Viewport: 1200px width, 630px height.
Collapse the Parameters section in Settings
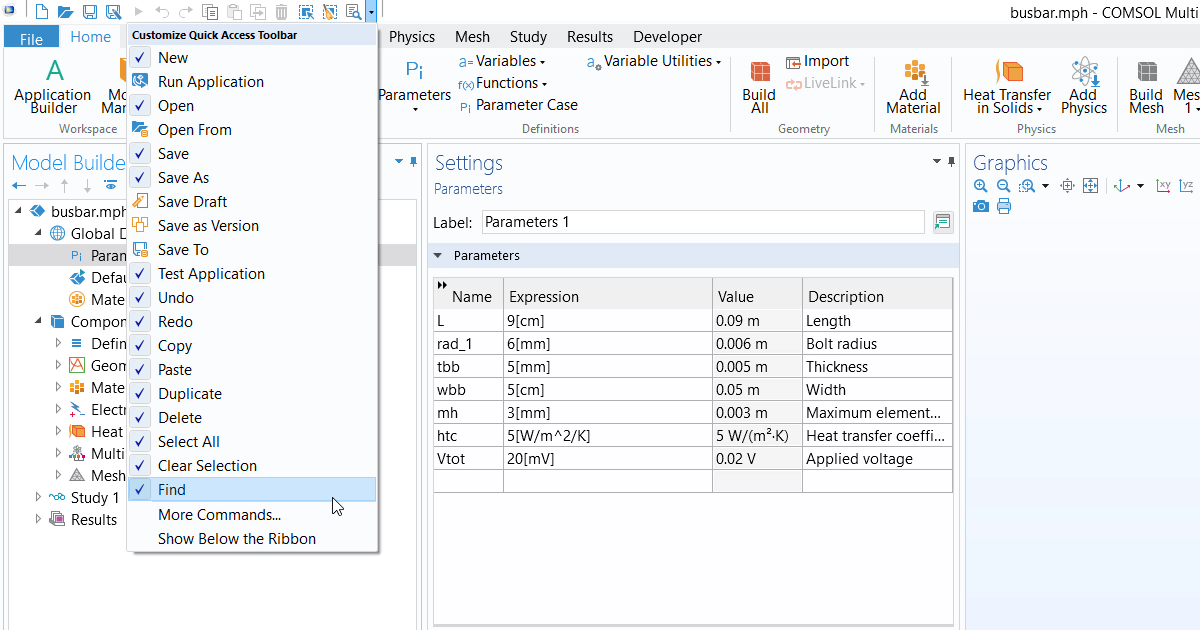coord(437,255)
